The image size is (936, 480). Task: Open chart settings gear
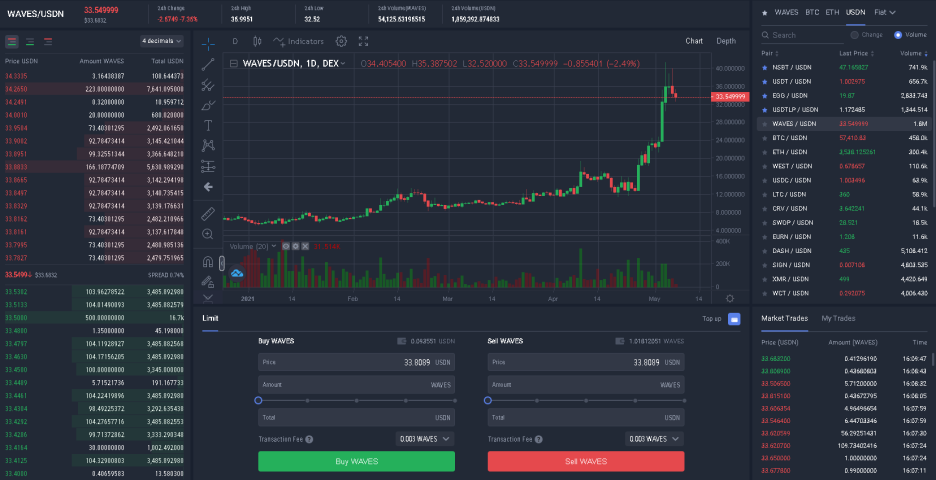(341, 41)
